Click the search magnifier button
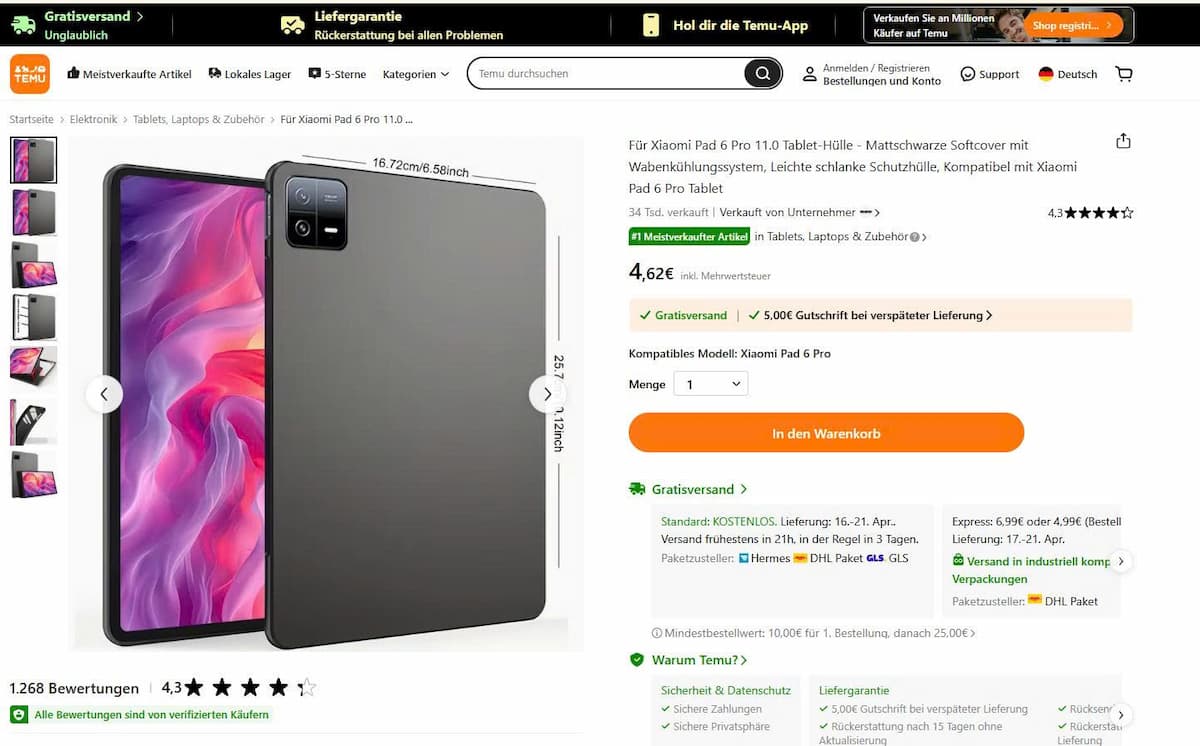 (762, 74)
